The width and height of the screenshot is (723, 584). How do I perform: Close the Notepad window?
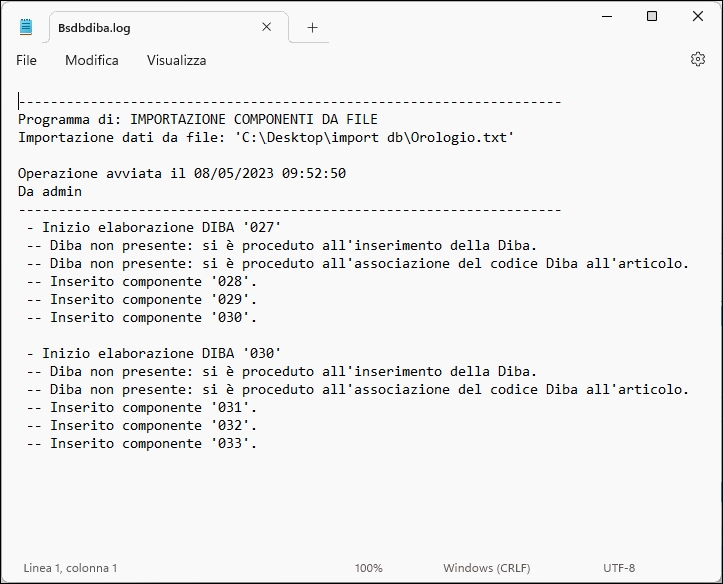point(698,16)
